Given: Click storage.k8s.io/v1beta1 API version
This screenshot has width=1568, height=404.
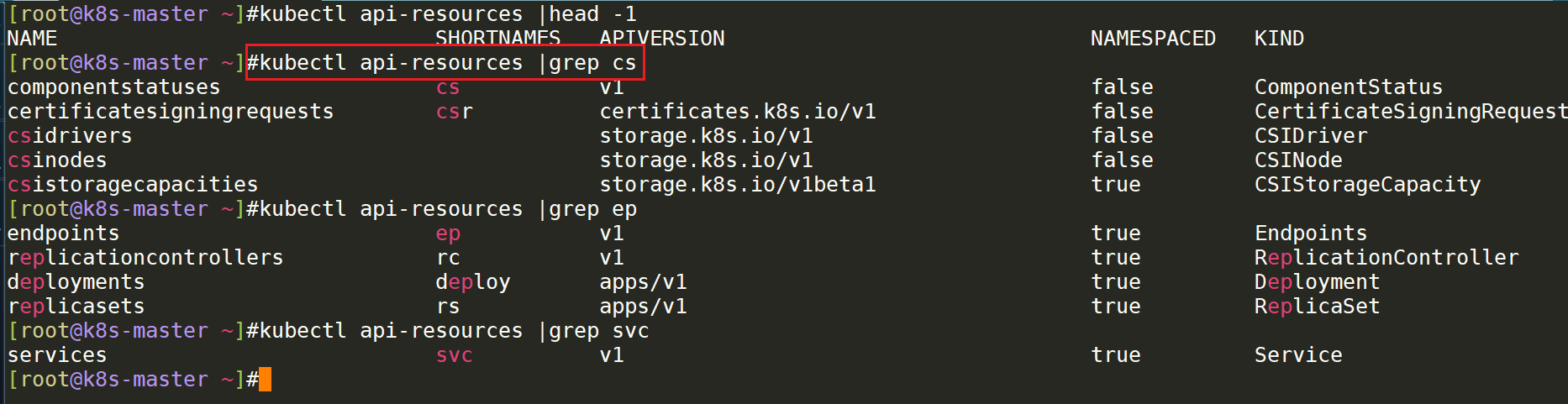Looking at the screenshot, I should pyautogui.click(x=738, y=185).
